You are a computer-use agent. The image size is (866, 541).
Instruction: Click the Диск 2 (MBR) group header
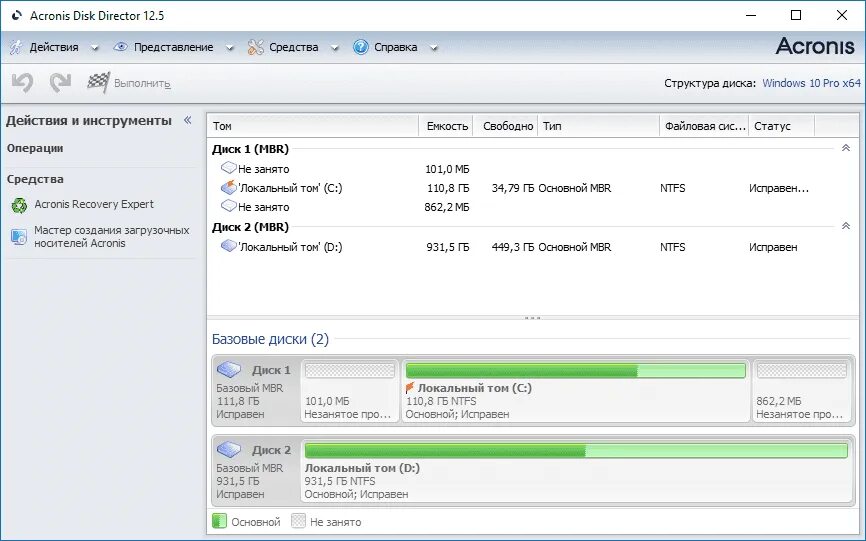click(250, 227)
